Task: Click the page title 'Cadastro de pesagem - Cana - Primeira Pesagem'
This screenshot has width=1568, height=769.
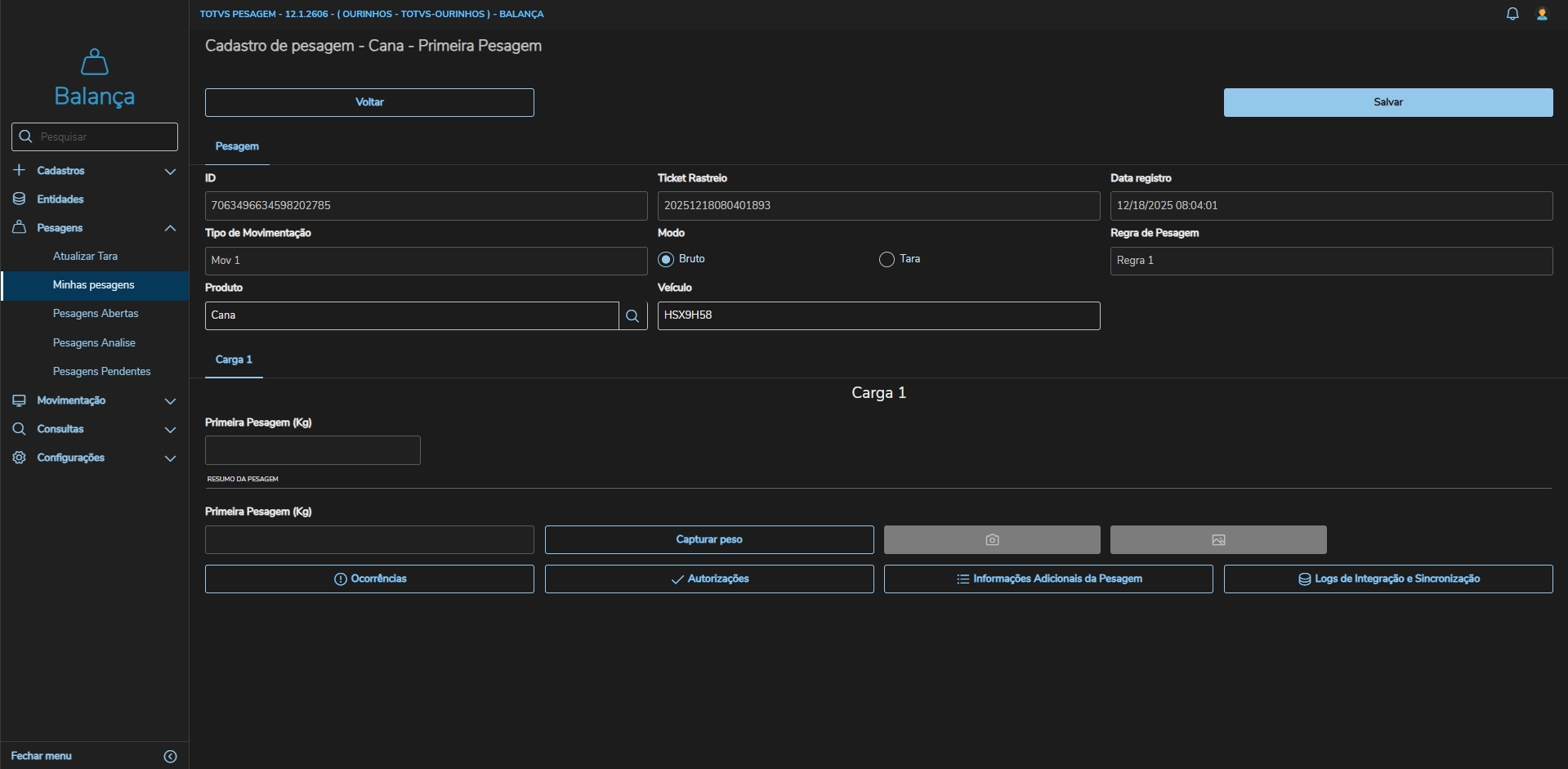Action: pos(373,46)
